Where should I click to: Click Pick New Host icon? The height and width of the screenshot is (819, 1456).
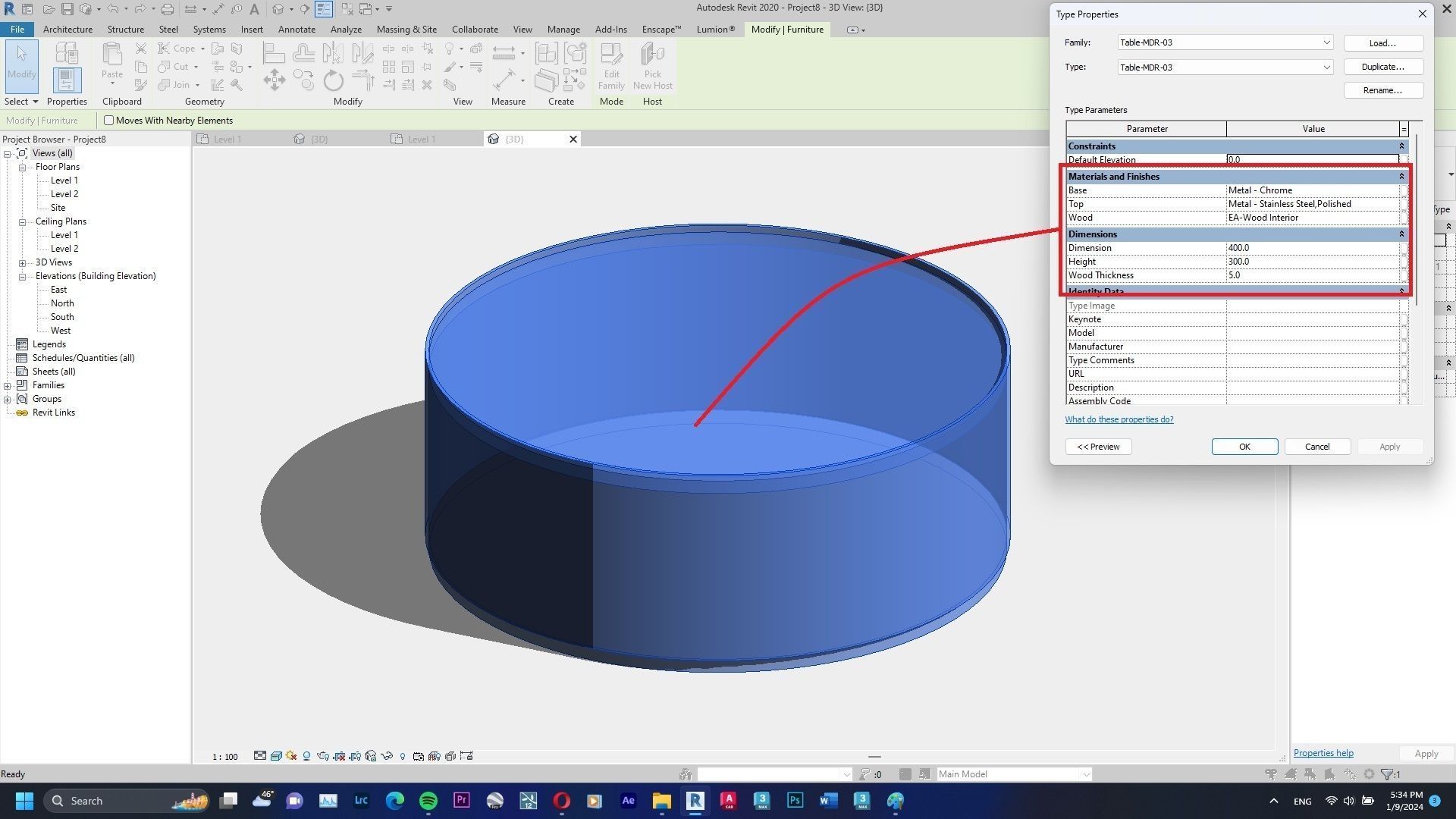click(x=652, y=55)
